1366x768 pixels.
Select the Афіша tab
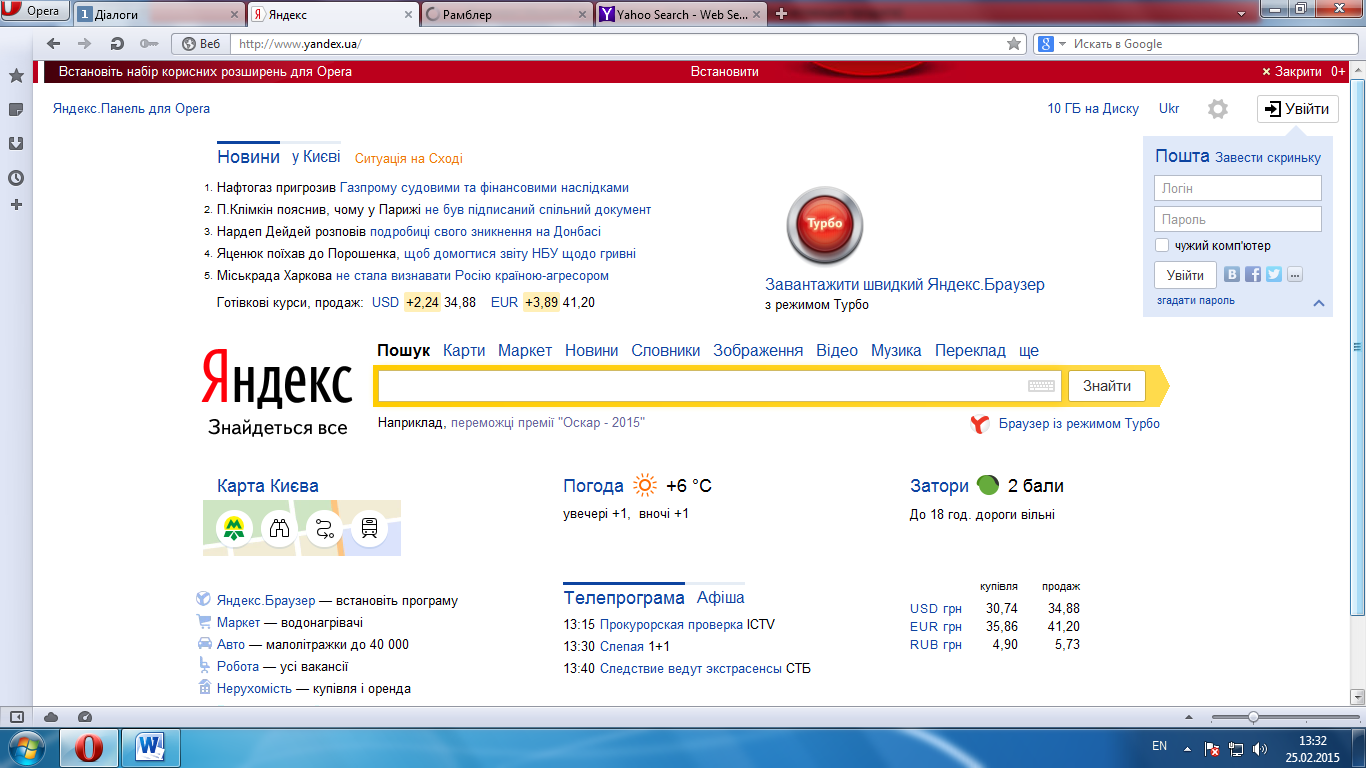tap(721, 597)
